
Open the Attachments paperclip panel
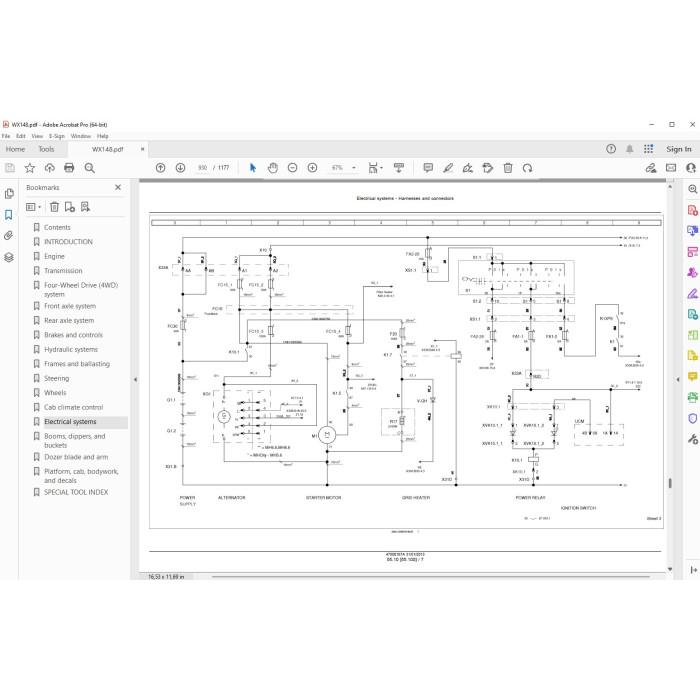pos(9,236)
